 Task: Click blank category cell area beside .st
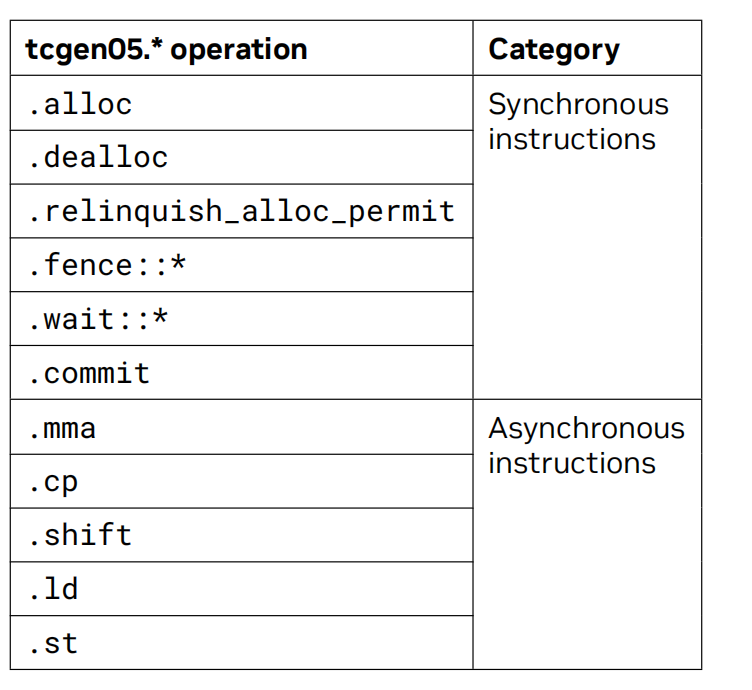pyautogui.click(x=587, y=644)
